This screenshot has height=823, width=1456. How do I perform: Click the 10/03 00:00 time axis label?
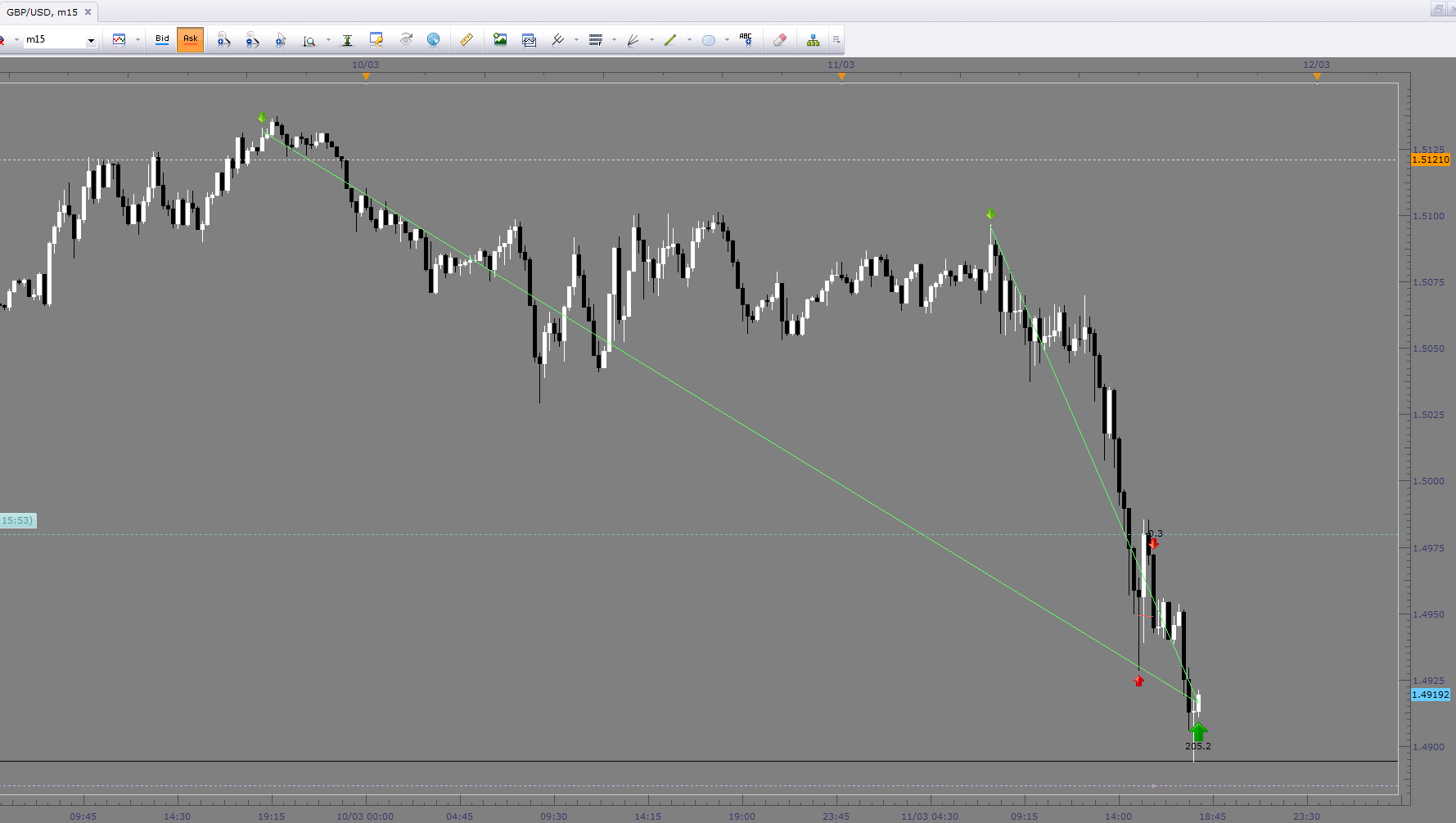[x=365, y=816]
